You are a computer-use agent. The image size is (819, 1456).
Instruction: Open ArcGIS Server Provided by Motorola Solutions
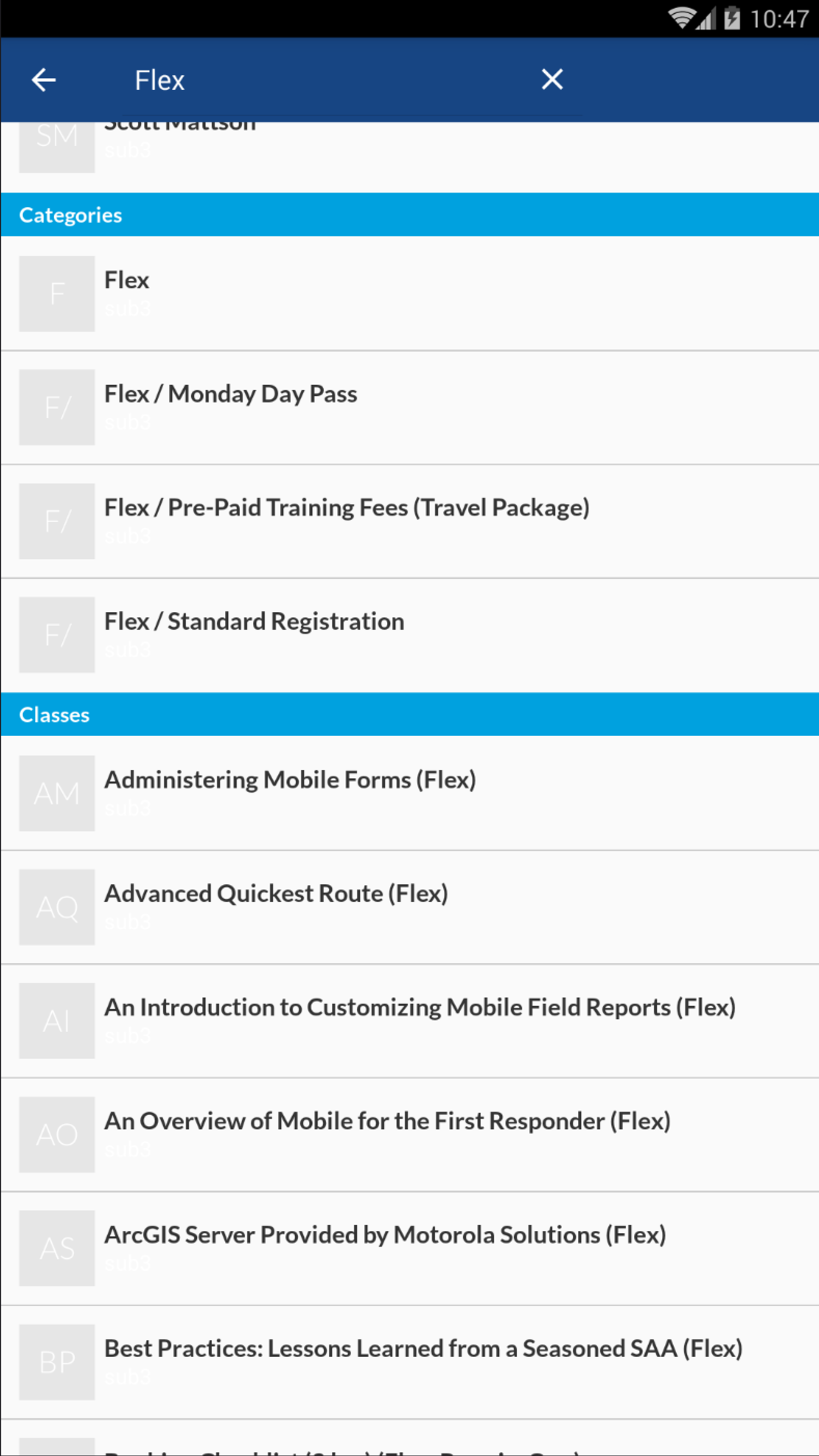coord(410,1249)
